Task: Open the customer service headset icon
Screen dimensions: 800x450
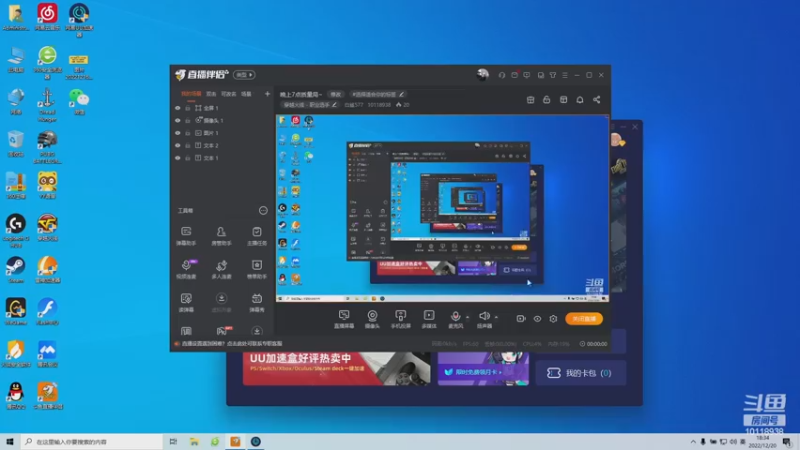Action: point(502,75)
